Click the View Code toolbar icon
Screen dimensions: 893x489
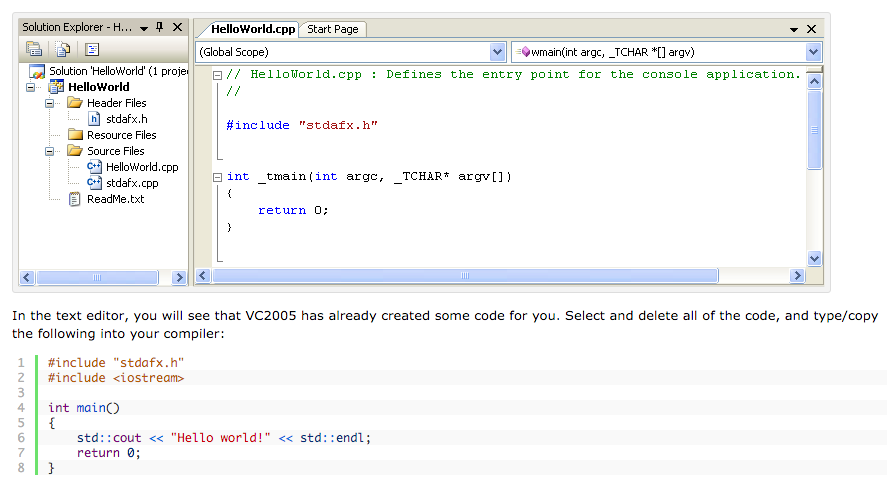click(92, 50)
